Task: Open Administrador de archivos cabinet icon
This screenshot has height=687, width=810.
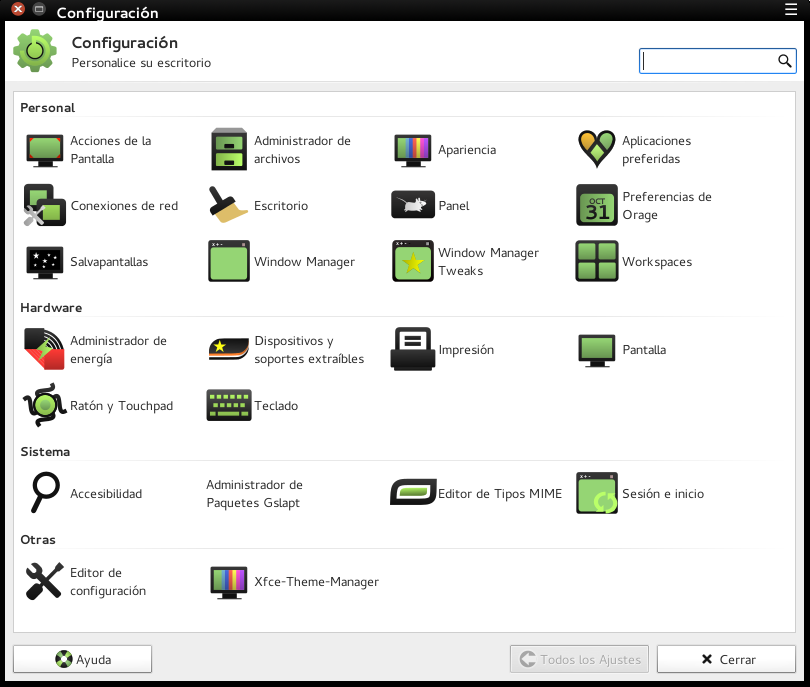Action: [x=229, y=149]
